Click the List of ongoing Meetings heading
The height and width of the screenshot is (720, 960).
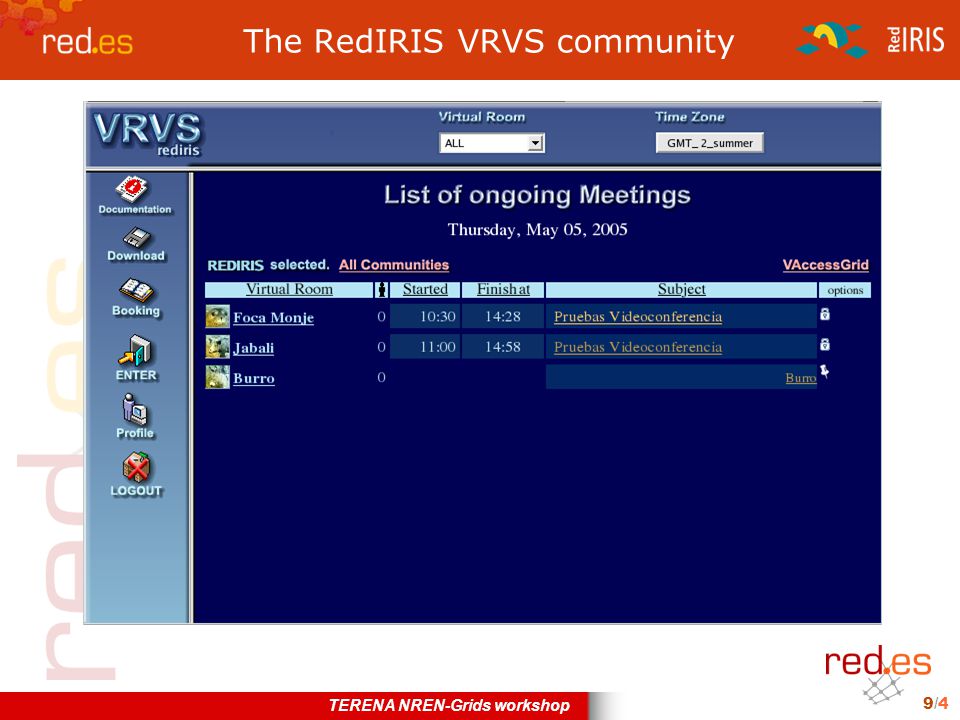pos(537,195)
